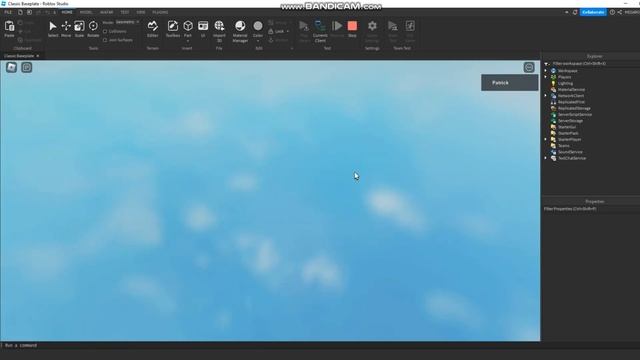Open the Part type dropdown arrow

tap(188, 41)
